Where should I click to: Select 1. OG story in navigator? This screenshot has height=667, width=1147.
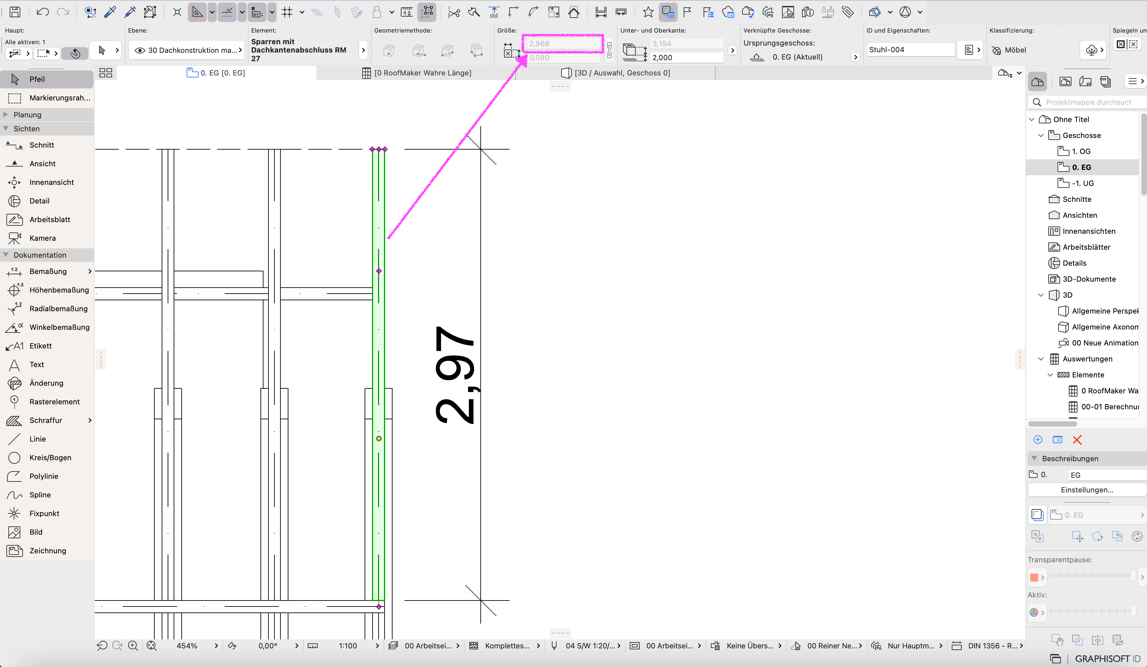1074,151
